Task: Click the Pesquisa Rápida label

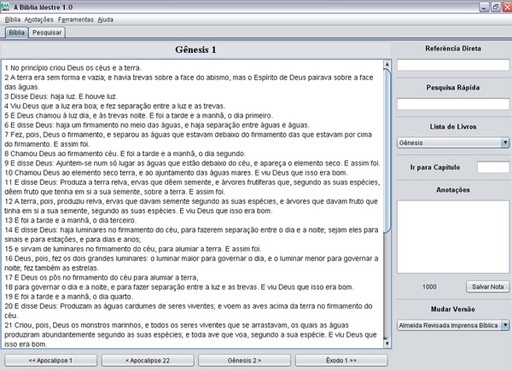Action: 453,87
